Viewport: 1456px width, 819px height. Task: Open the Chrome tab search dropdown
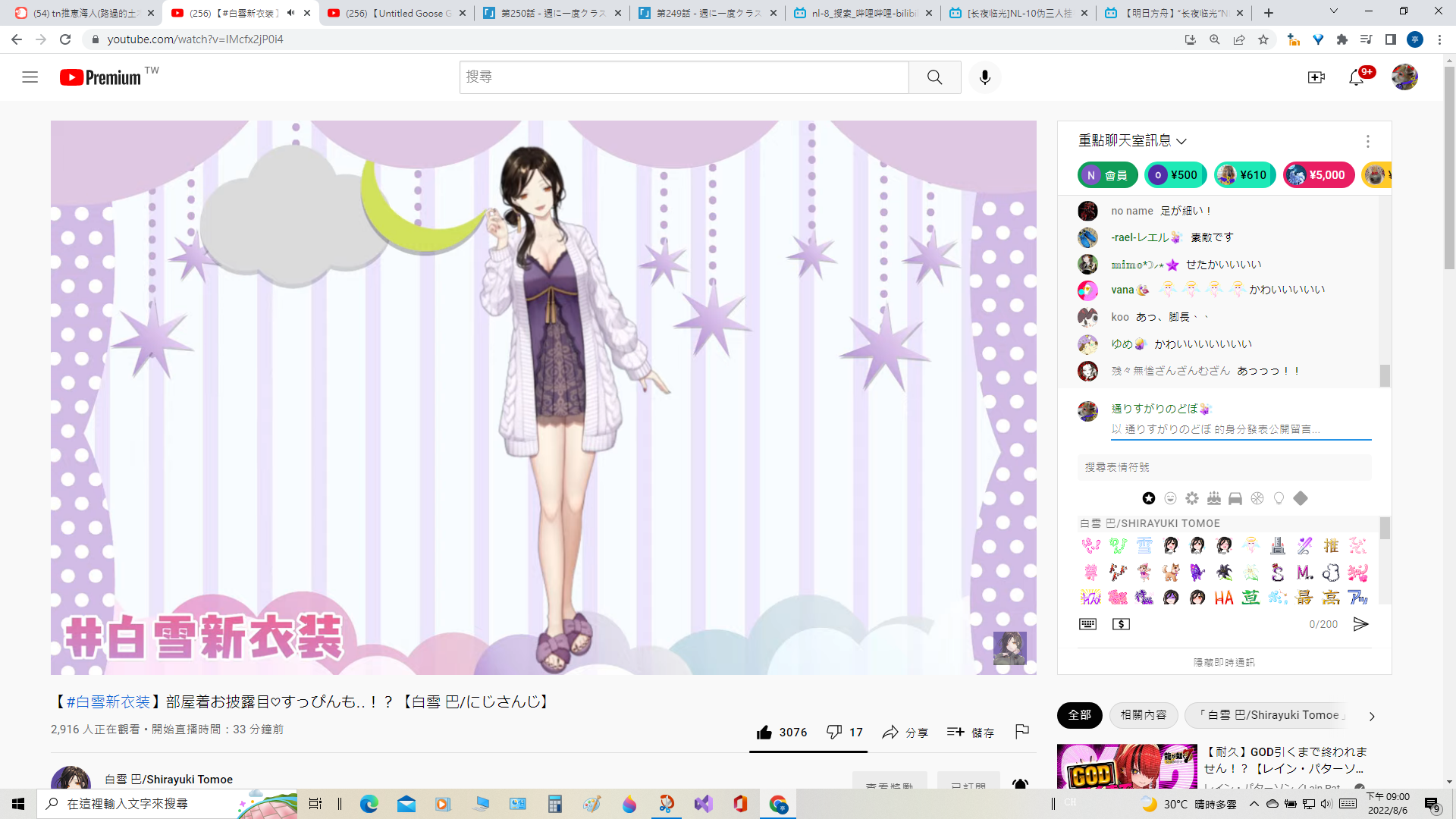(1333, 12)
